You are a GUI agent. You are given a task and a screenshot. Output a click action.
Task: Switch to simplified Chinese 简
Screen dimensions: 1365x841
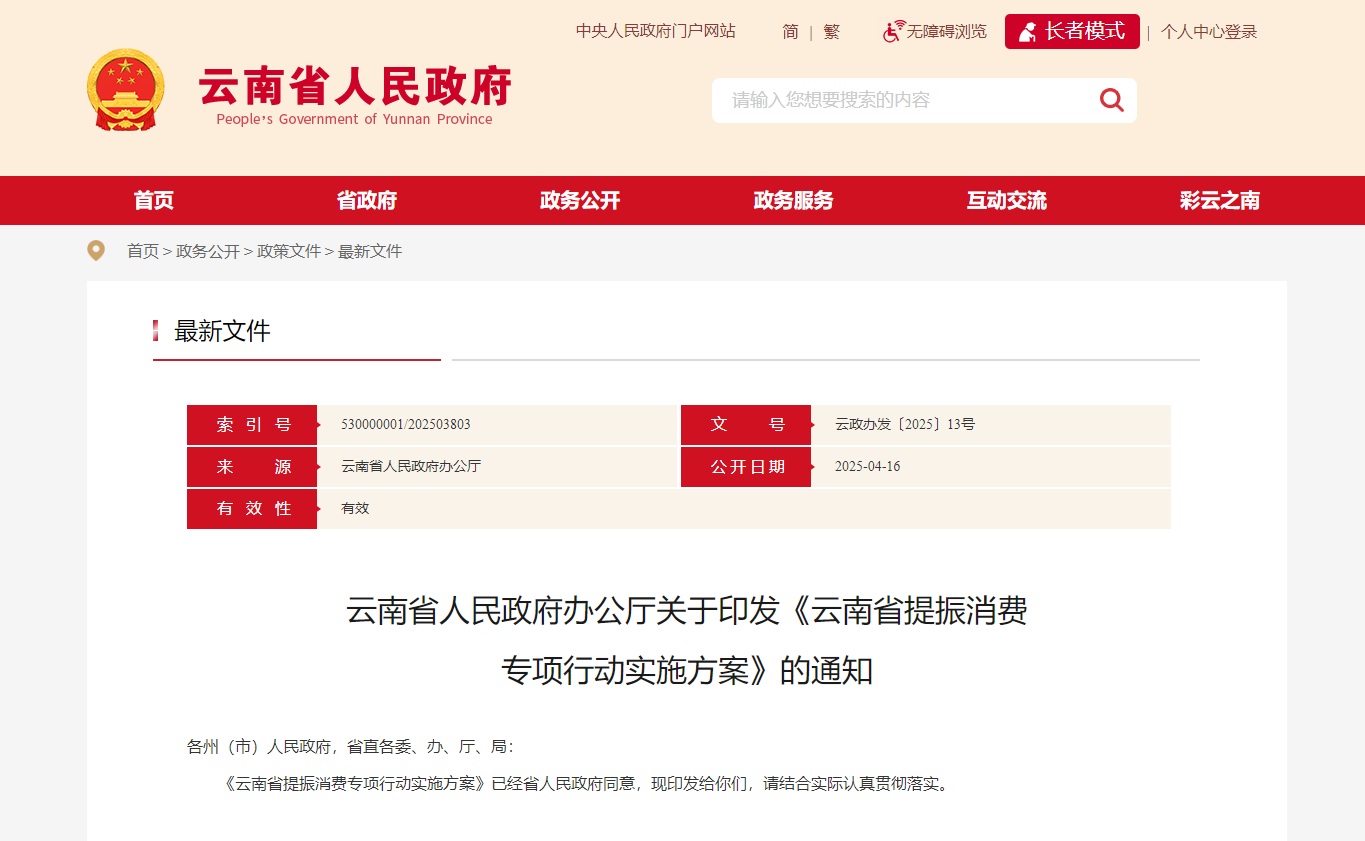coord(790,32)
